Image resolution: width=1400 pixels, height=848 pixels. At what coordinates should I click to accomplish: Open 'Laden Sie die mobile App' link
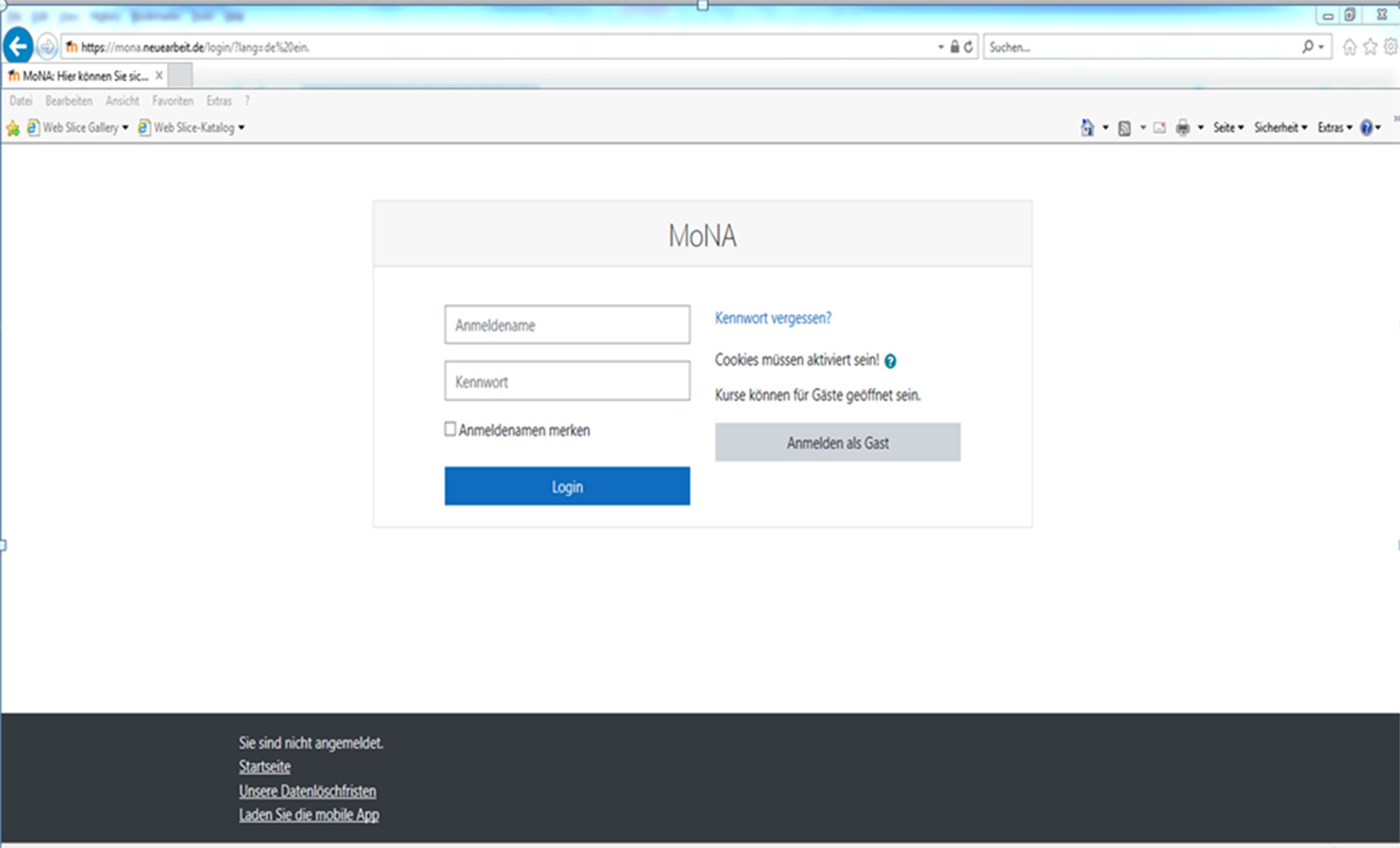(309, 815)
